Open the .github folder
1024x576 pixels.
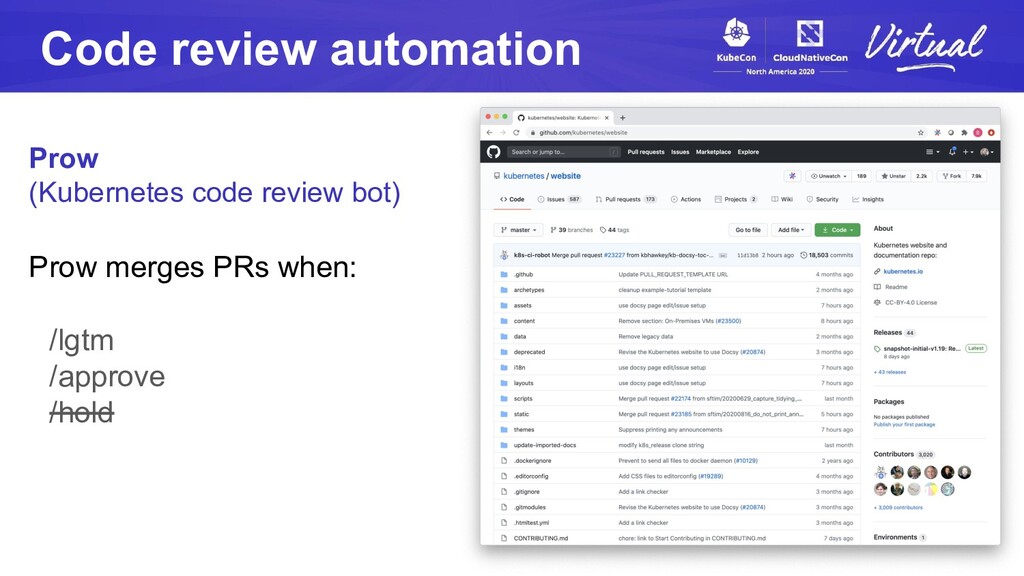(523, 274)
